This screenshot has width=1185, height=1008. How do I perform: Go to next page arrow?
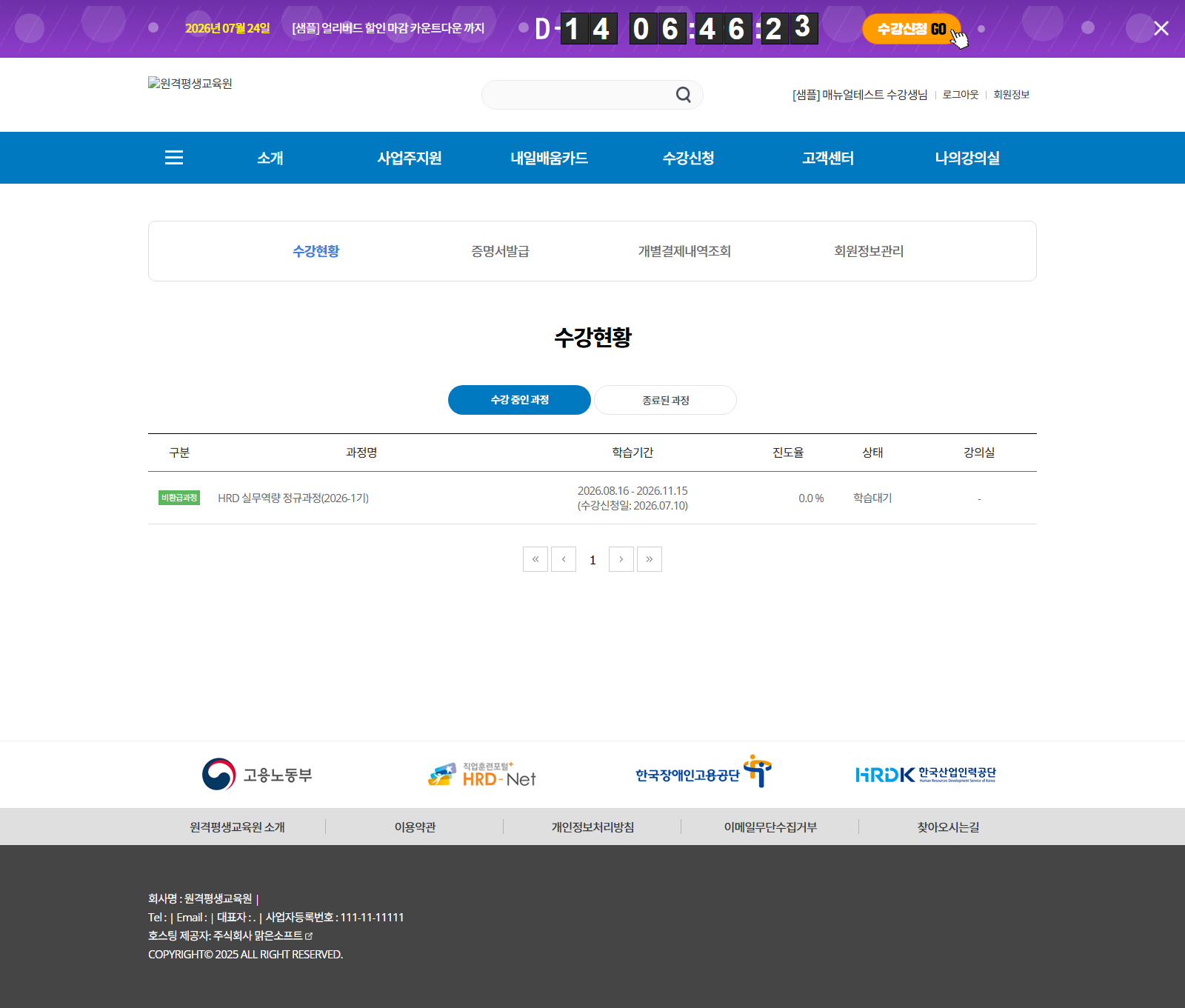(x=621, y=559)
